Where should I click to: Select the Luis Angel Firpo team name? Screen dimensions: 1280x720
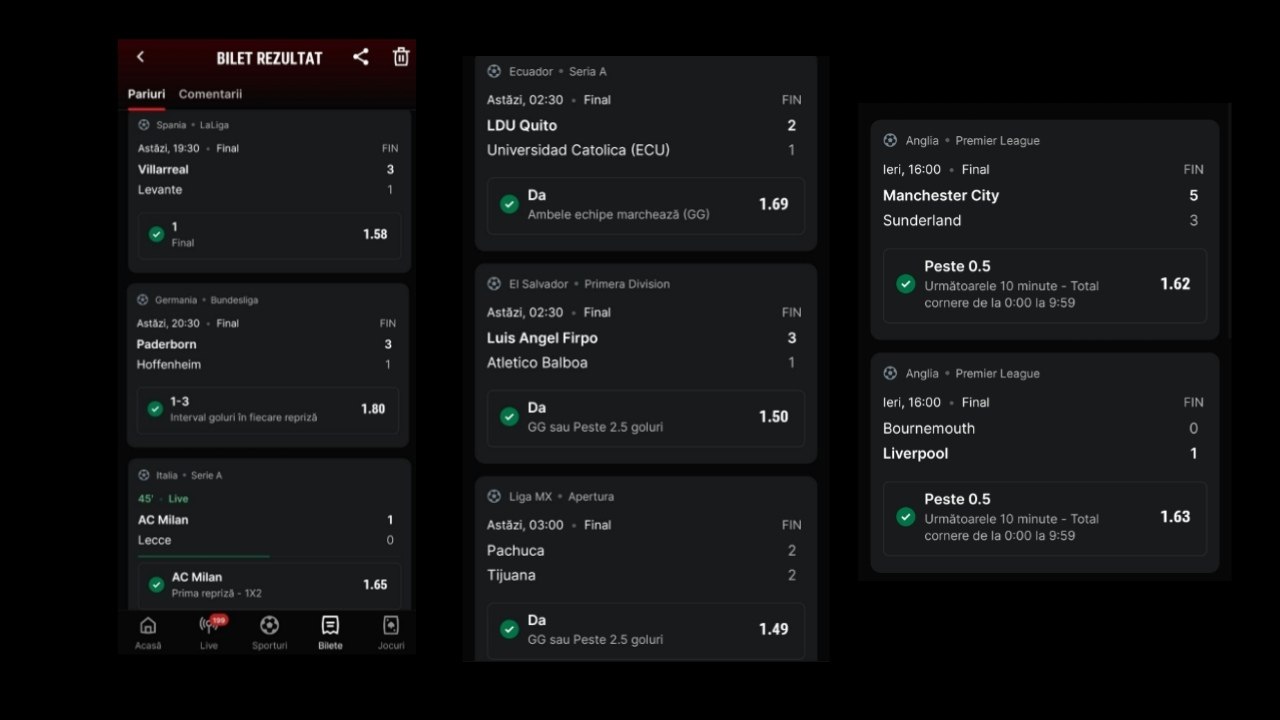coord(542,338)
